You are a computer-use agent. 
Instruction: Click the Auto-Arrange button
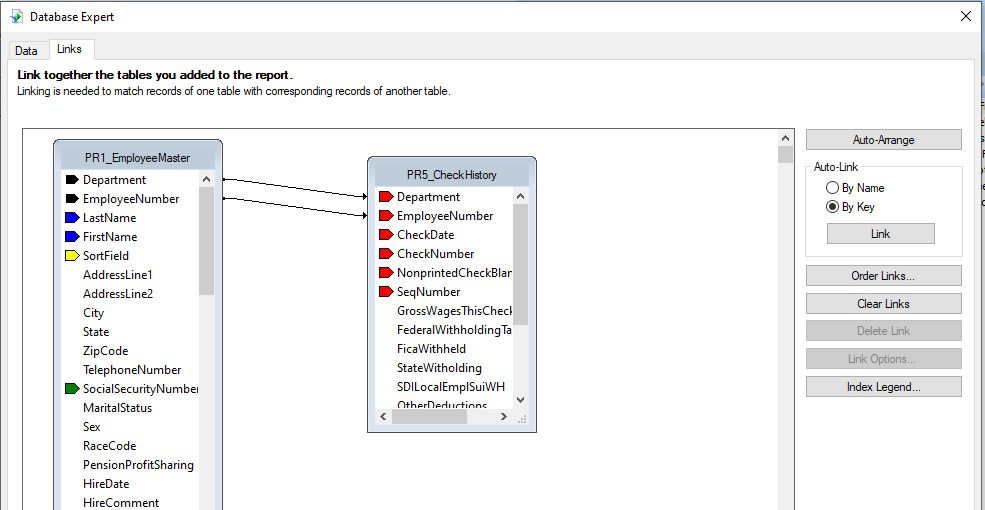coord(883,139)
